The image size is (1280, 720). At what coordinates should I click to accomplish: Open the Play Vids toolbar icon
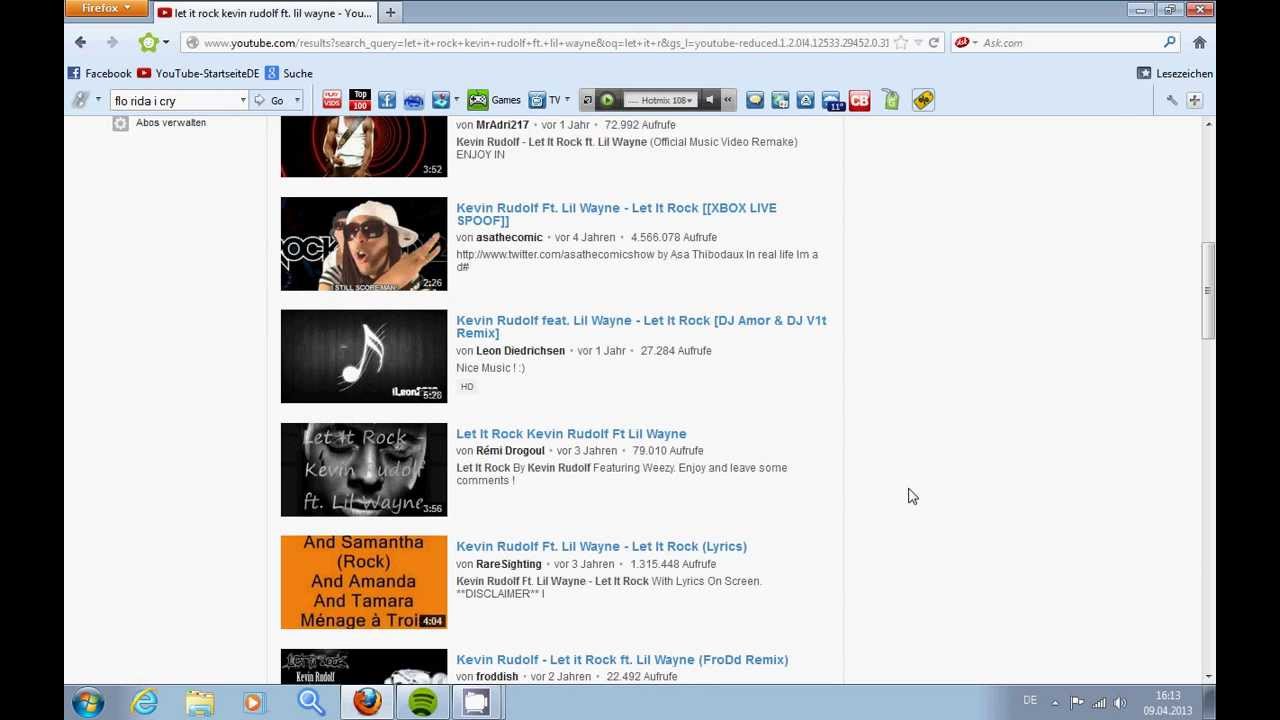point(332,100)
